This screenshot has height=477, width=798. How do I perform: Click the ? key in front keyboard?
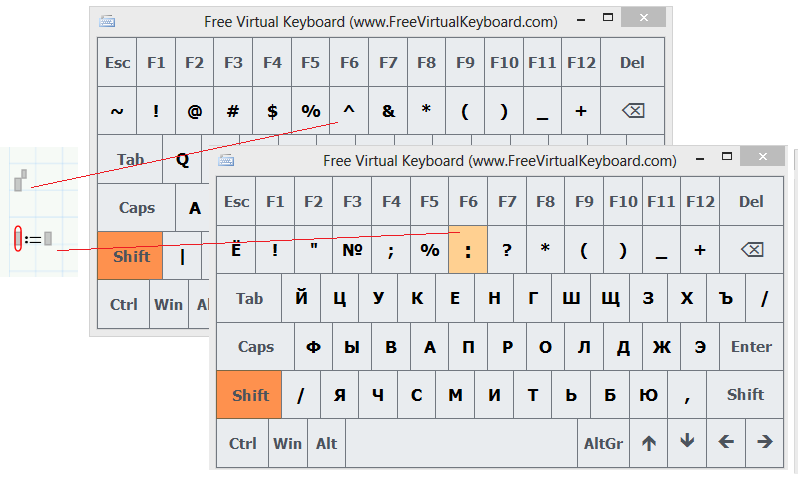[506, 250]
